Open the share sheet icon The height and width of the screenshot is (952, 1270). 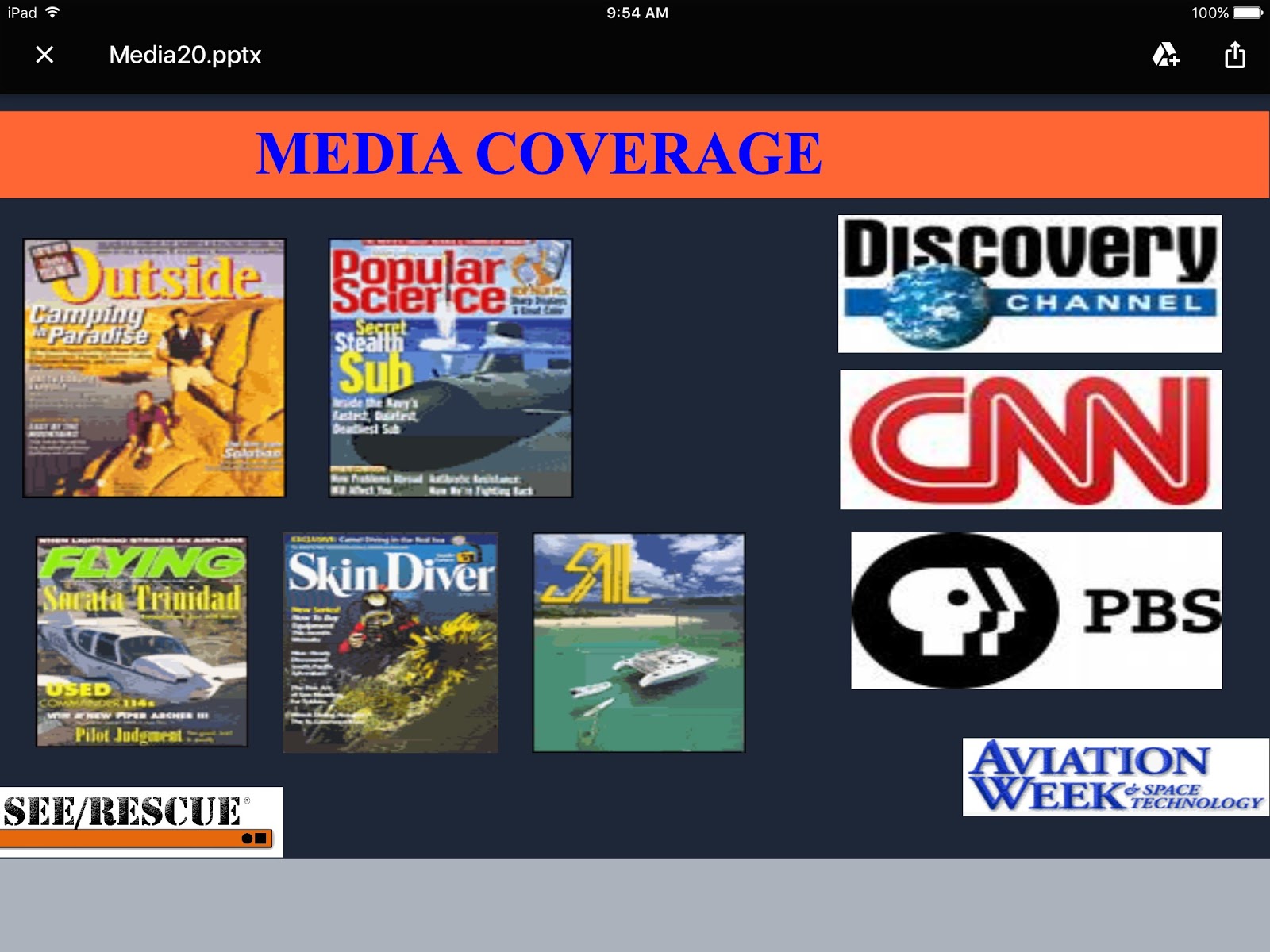(x=1235, y=55)
